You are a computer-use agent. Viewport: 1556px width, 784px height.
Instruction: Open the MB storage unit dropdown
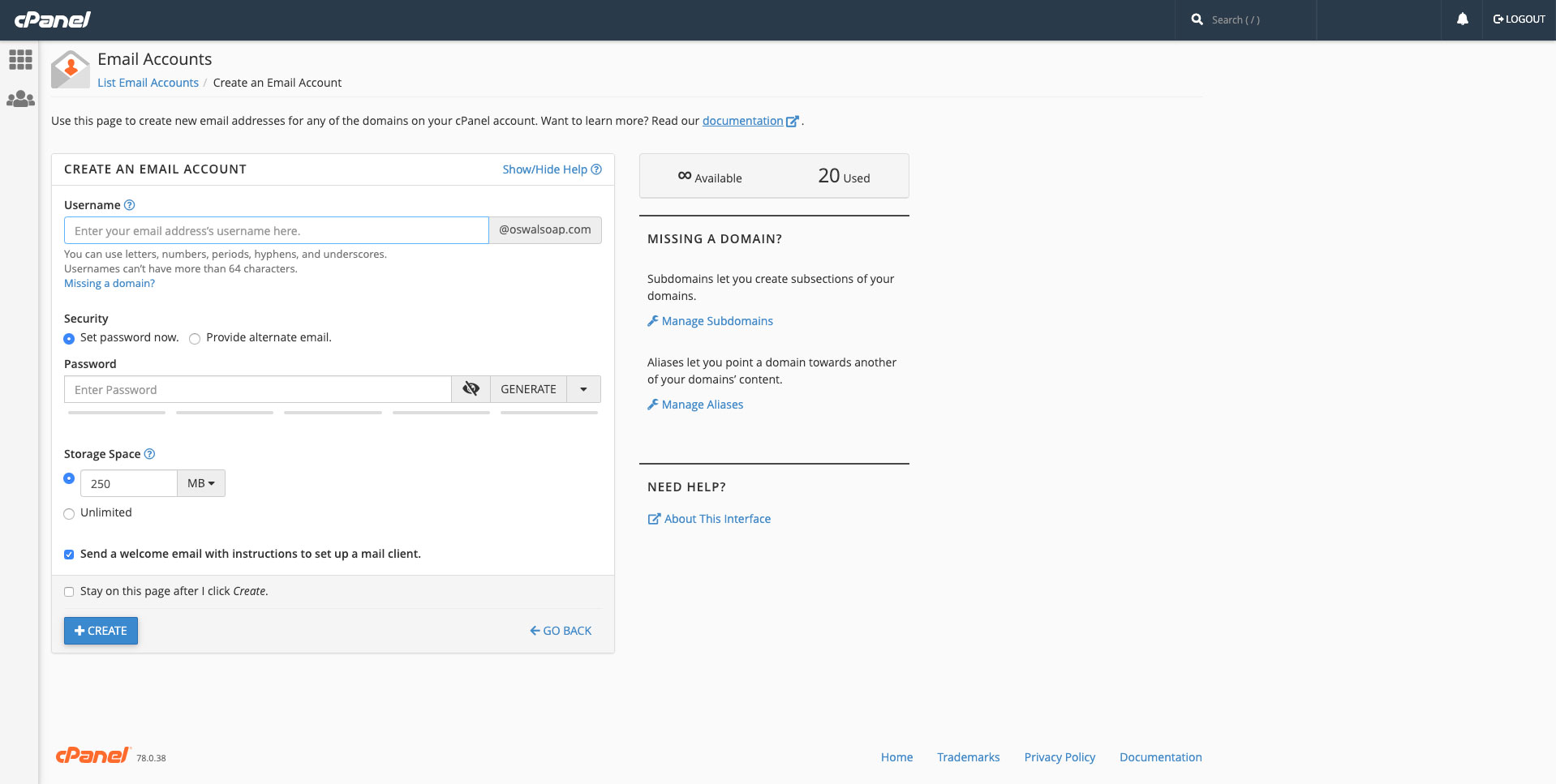pyautogui.click(x=200, y=482)
